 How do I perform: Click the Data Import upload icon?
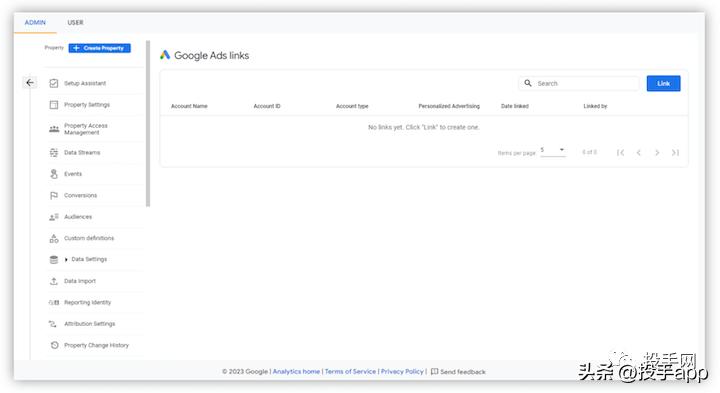[54, 281]
